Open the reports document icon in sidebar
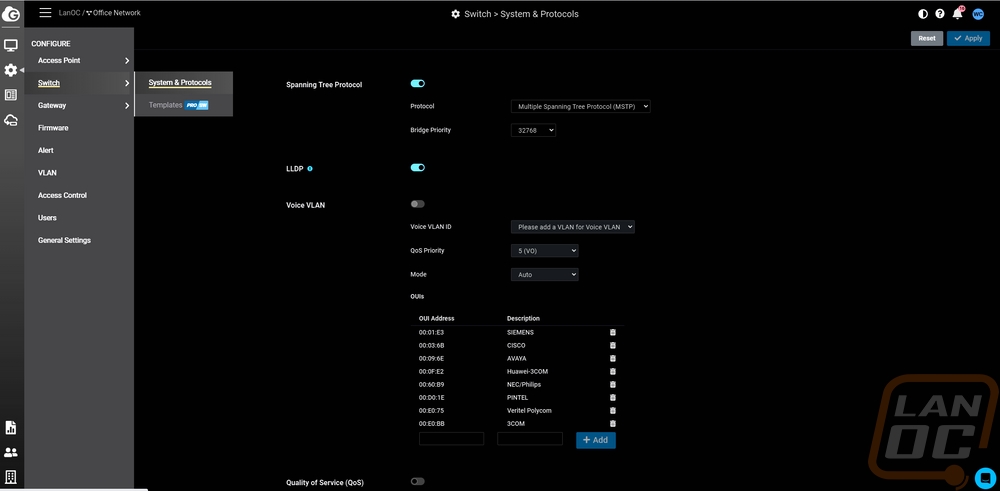 click(11, 427)
